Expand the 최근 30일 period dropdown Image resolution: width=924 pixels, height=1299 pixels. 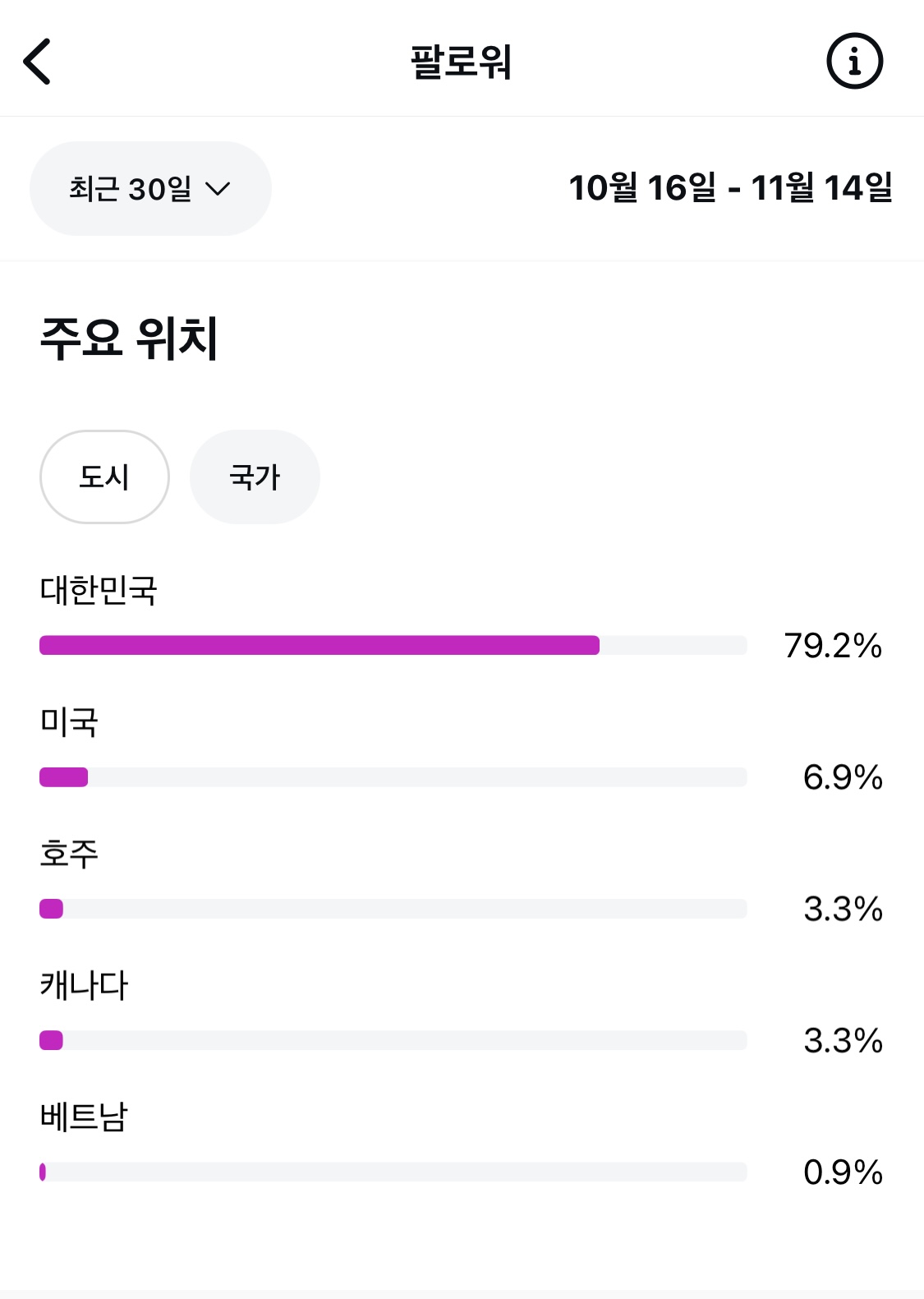[x=150, y=189]
